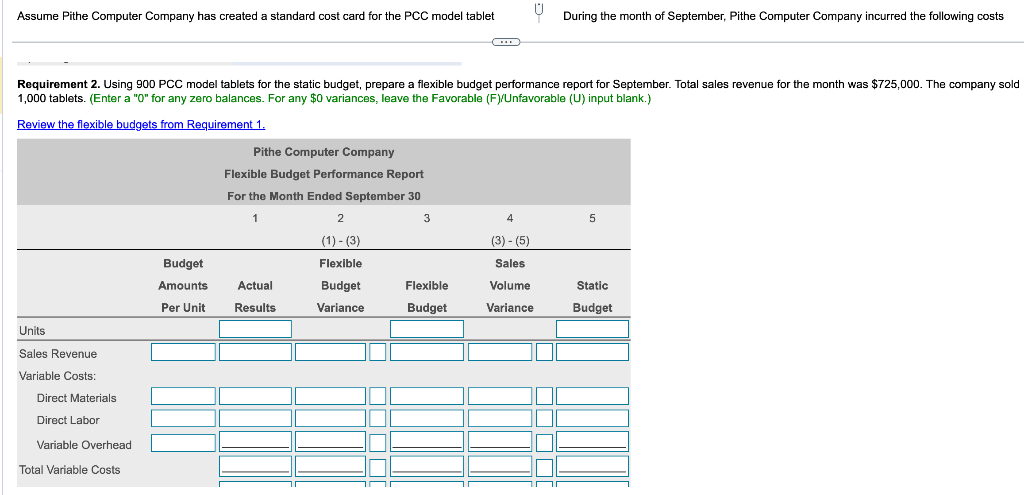Open Review the flexible budgets from Requirement 1 link

[141, 125]
